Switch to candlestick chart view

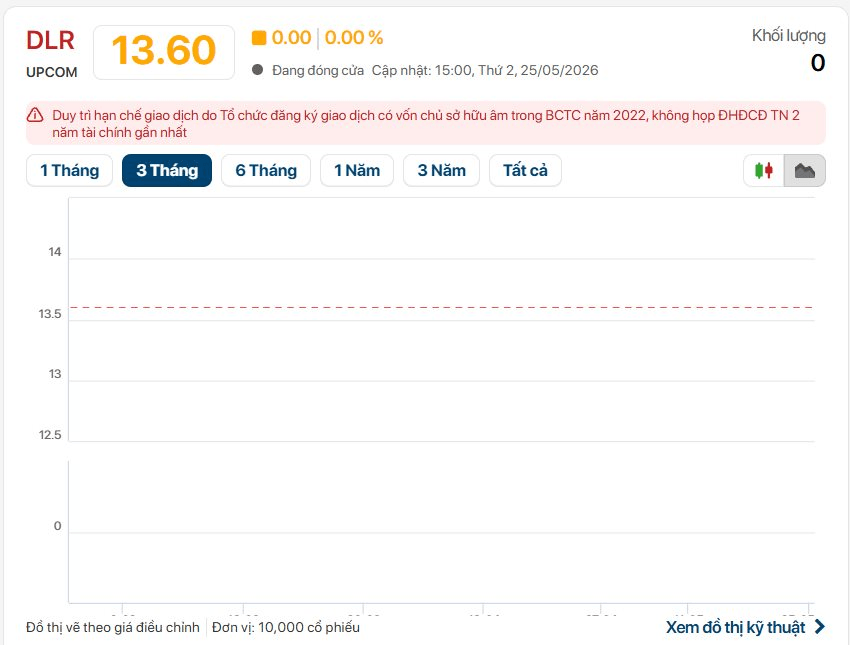[764, 171]
